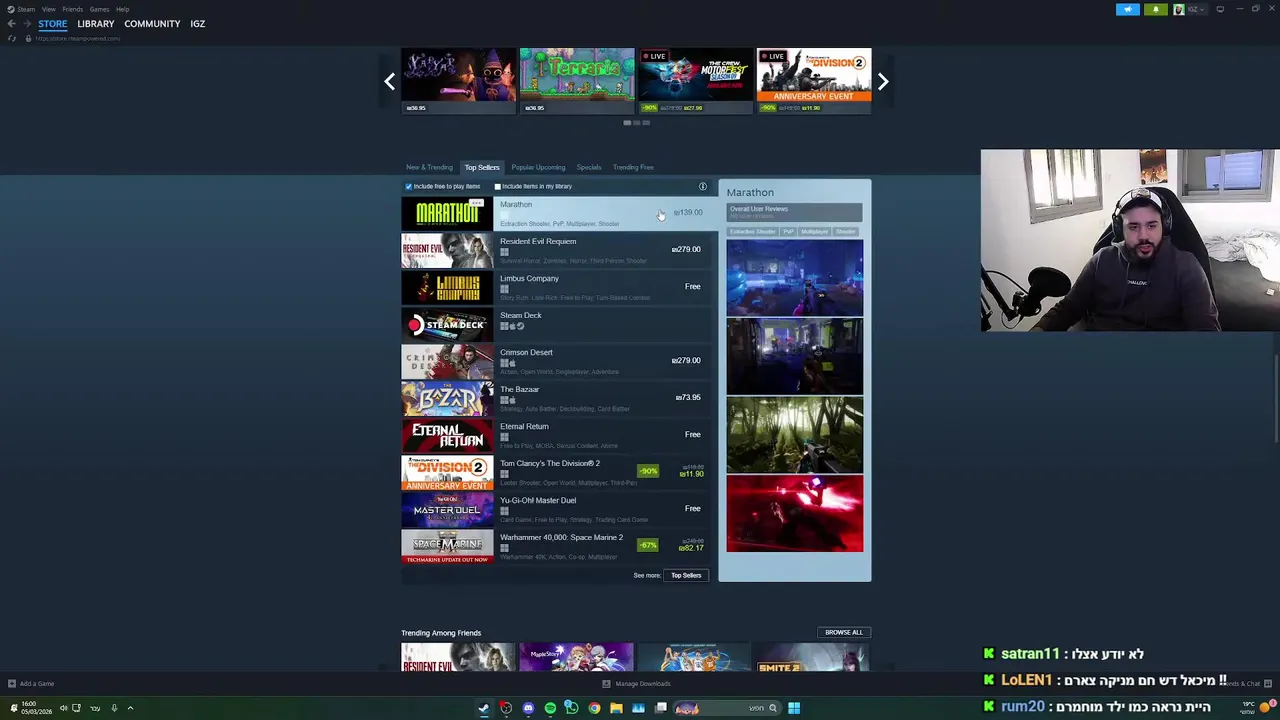Viewport: 1280px width, 720px height.
Task: Open Marathon in the top sellers list
Action: point(555,213)
